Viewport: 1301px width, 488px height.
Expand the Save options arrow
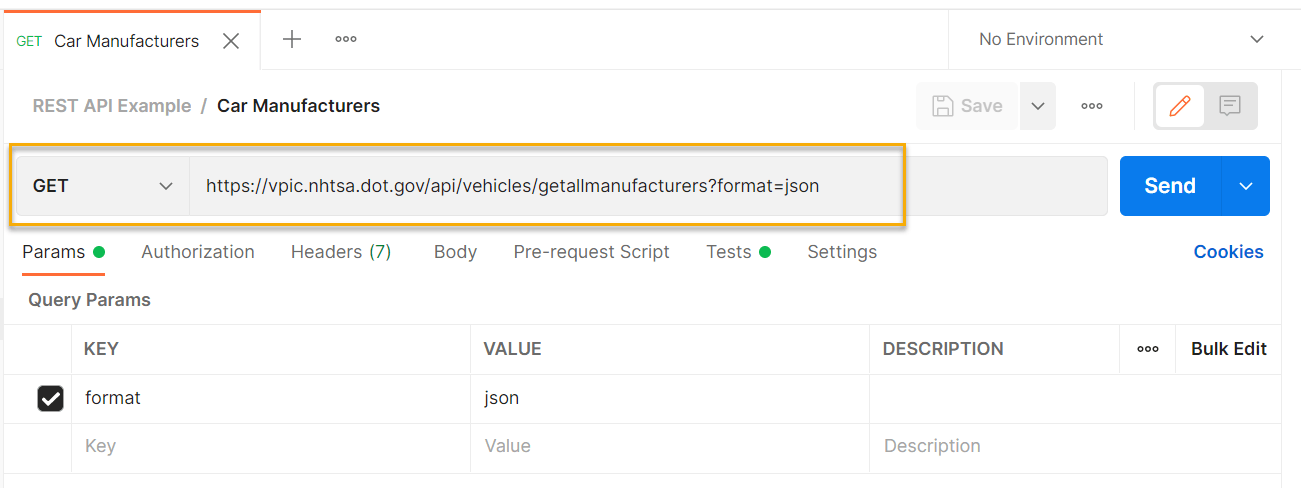(x=1038, y=106)
